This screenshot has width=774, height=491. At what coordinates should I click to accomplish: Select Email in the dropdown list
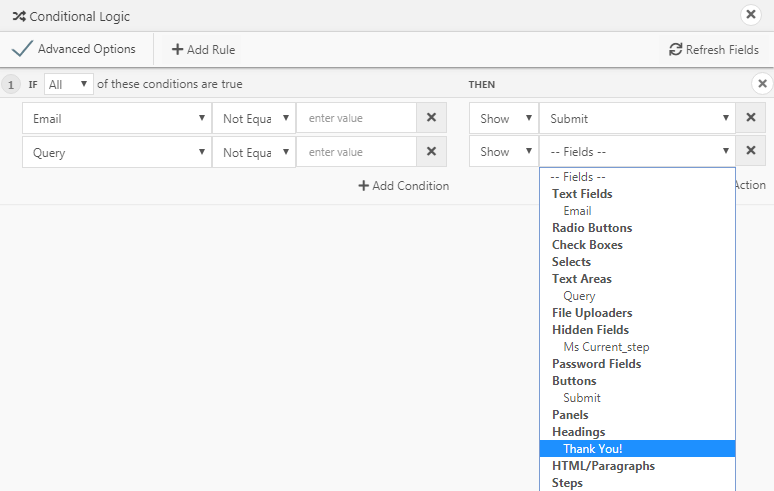[x=637, y=211]
